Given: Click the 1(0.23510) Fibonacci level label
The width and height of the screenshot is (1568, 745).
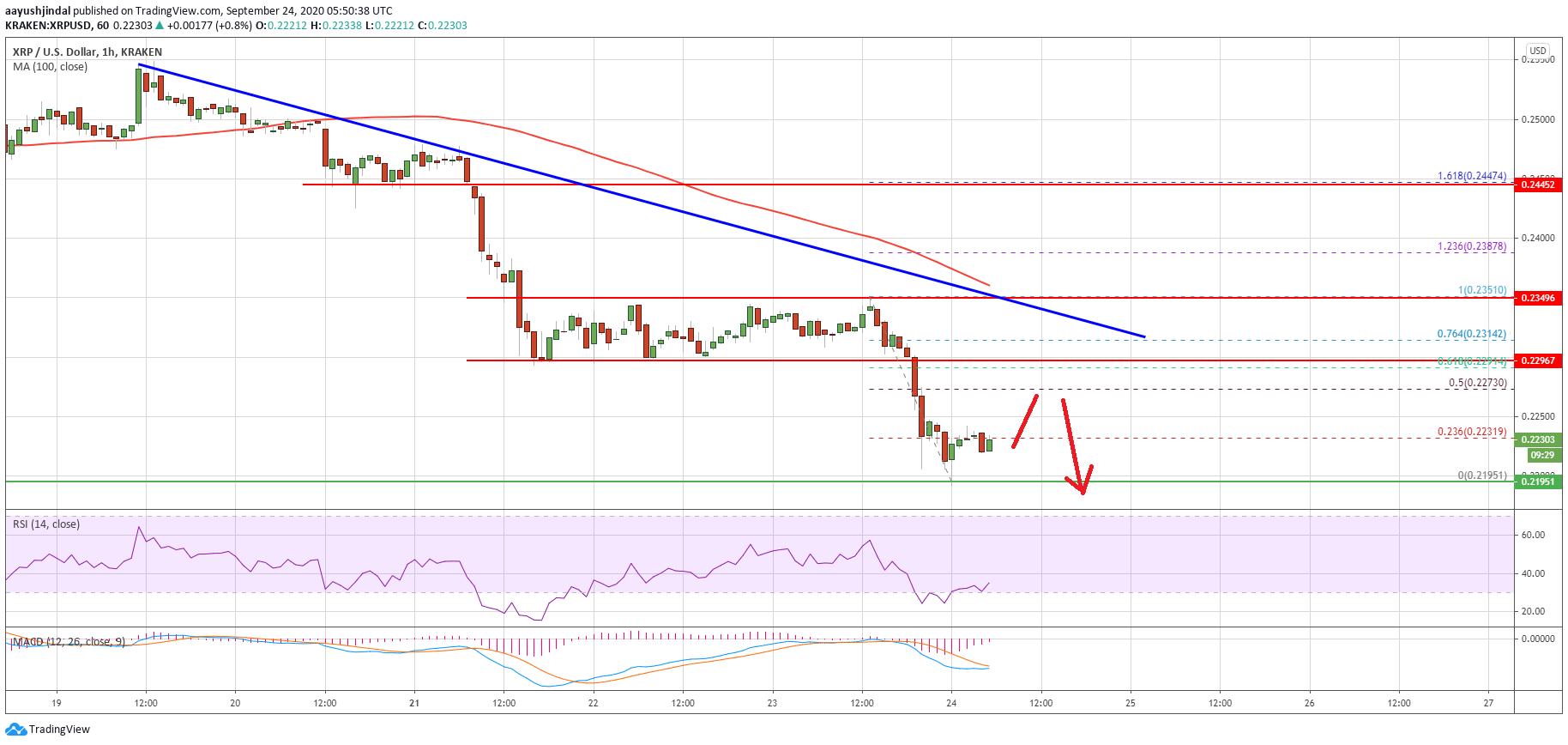Looking at the screenshot, I should click(1482, 290).
